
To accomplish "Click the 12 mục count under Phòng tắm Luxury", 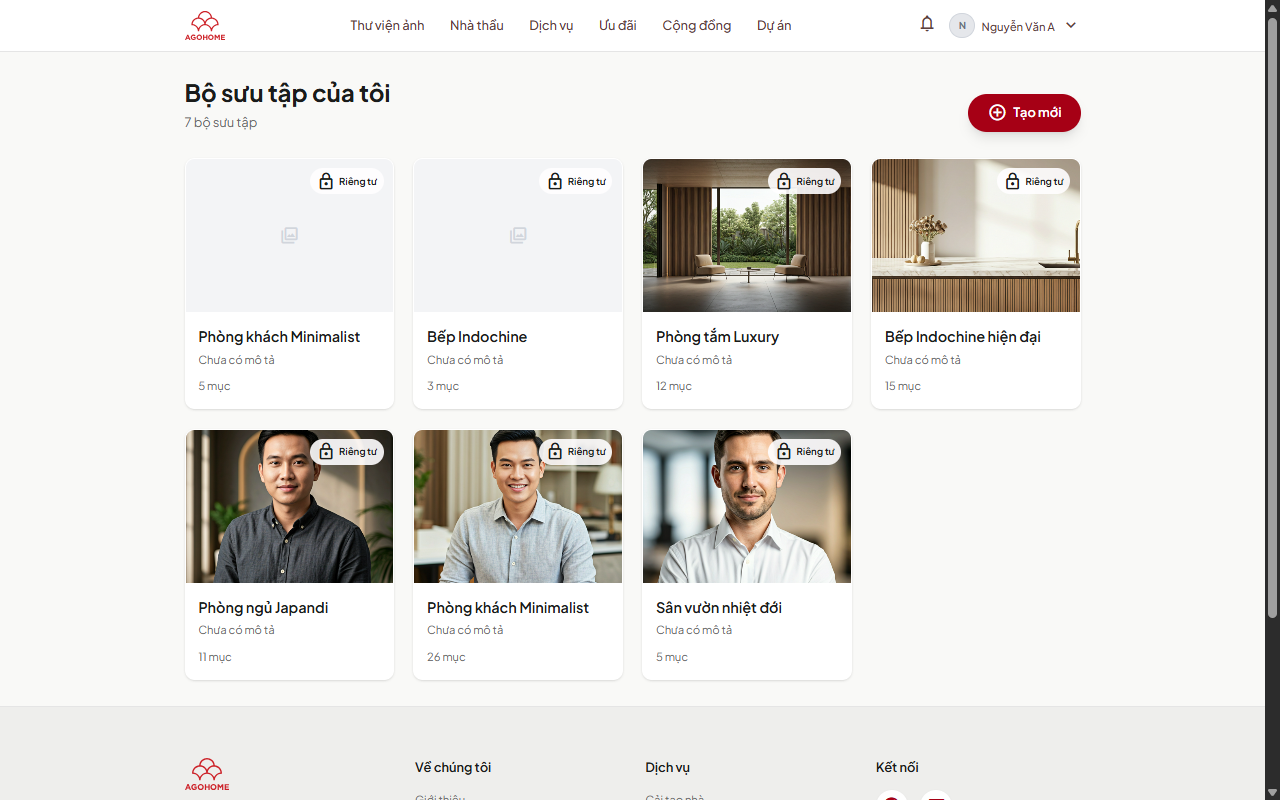I will coord(674,386).
